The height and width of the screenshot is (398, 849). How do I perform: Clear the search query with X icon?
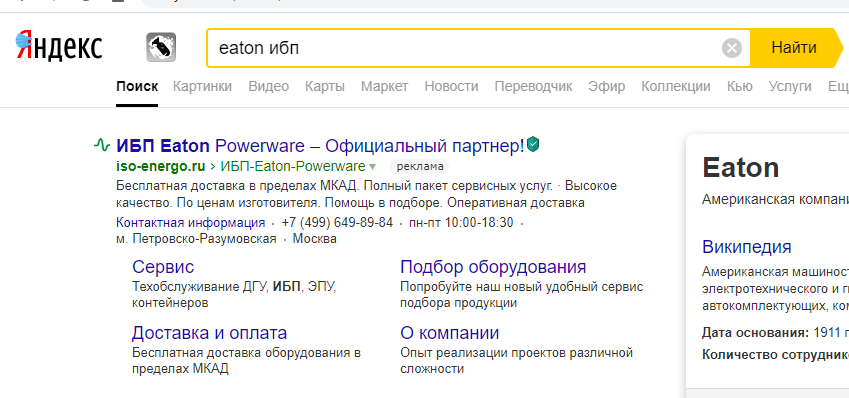tap(732, 48)
